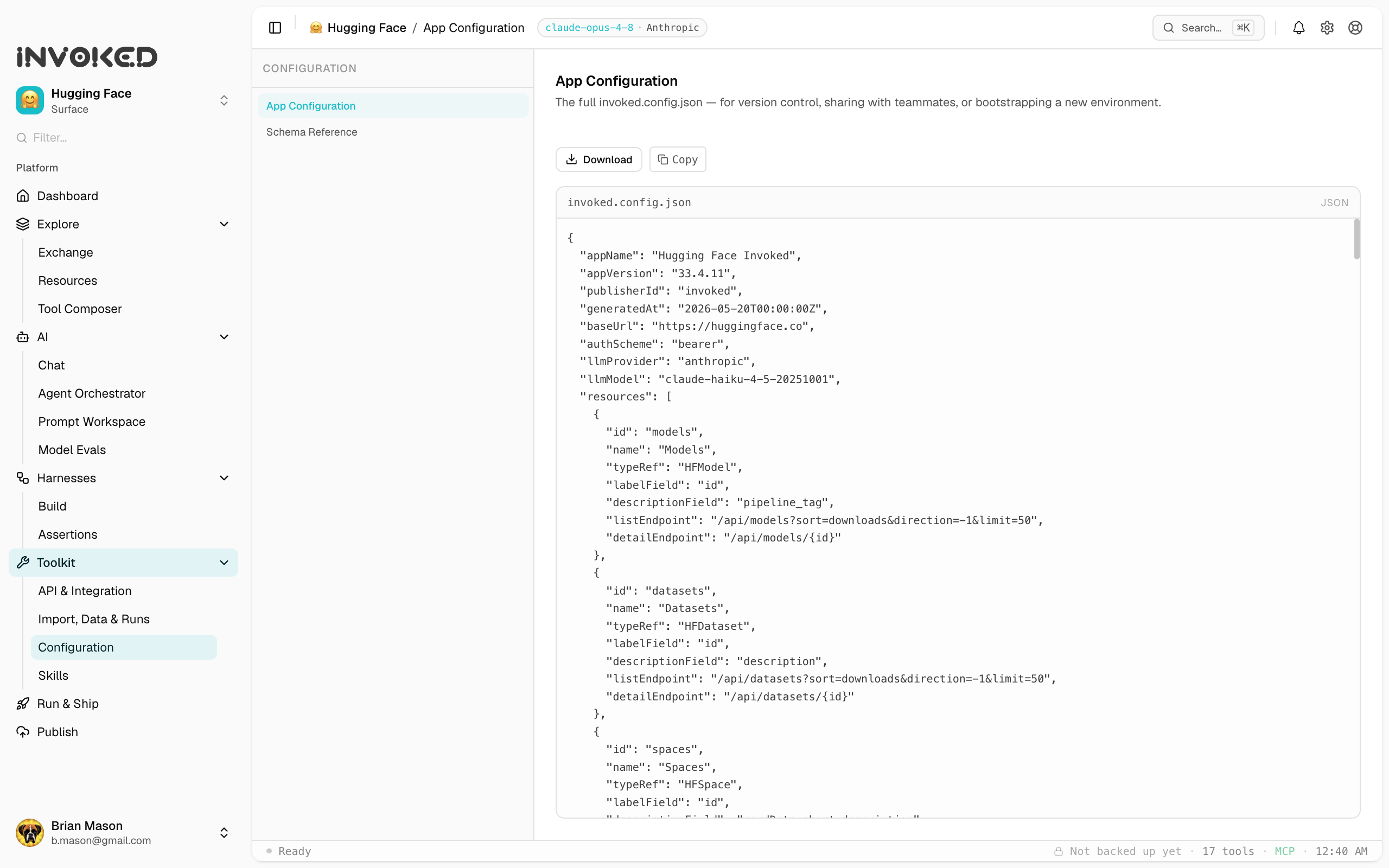Click the help lifebuoy icon
Image resolution: width=1389 pixels, height=868 pixels.
pos(1355,28)
